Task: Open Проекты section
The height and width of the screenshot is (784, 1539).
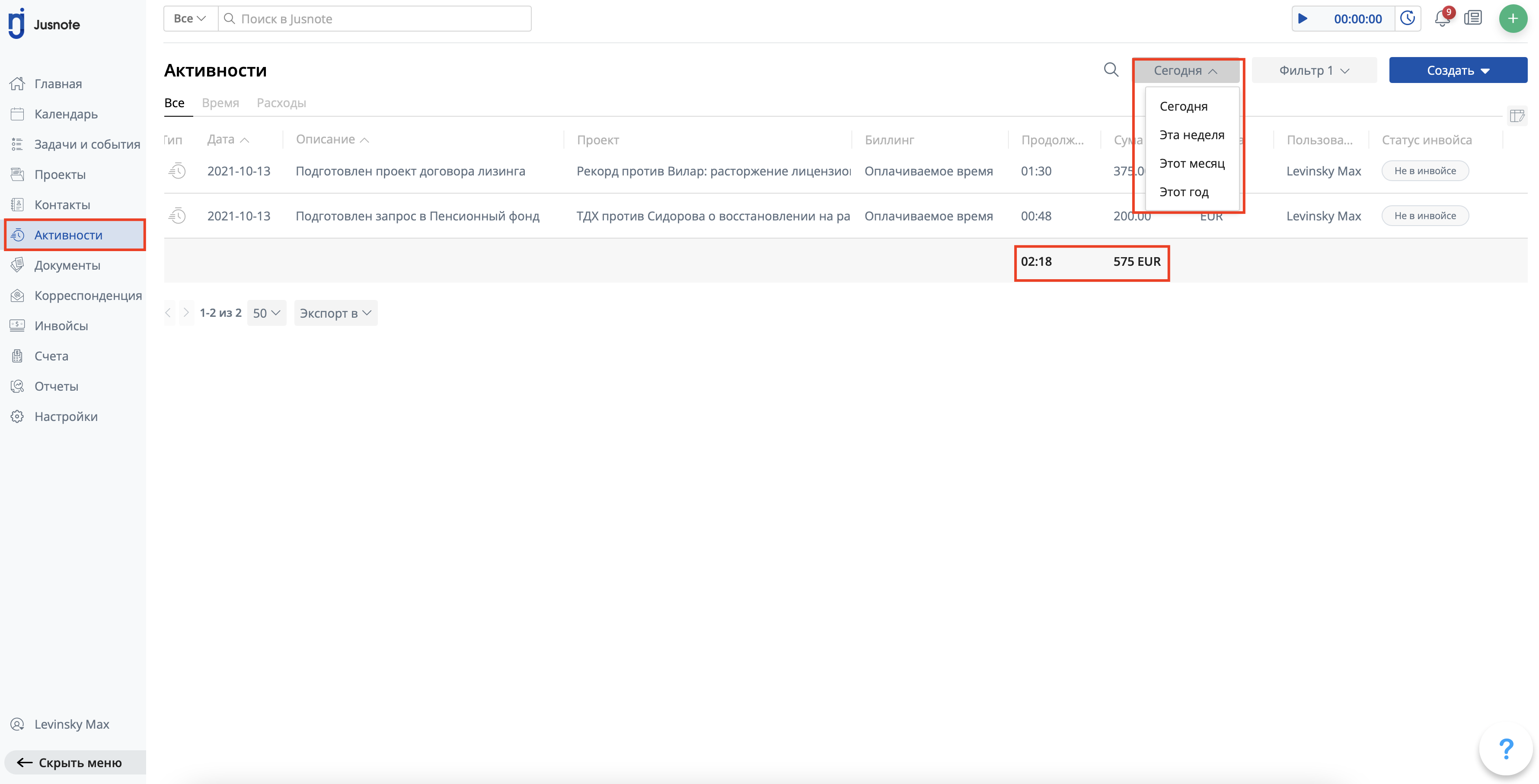Action: 60,174
